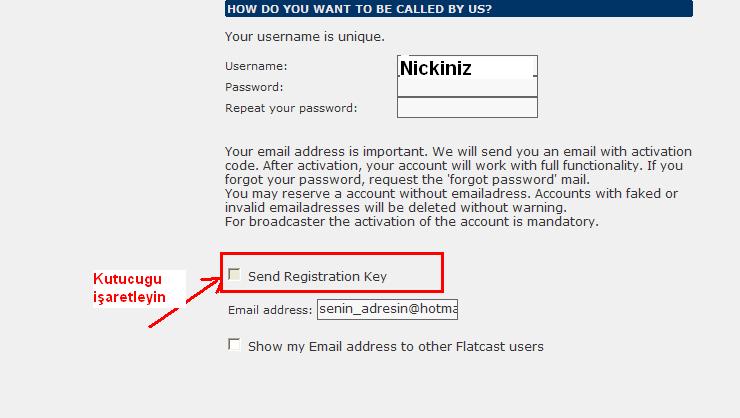Click the "Repeat your password:" label
Viewport: 740px width, 418px height.
coord(291,108)
